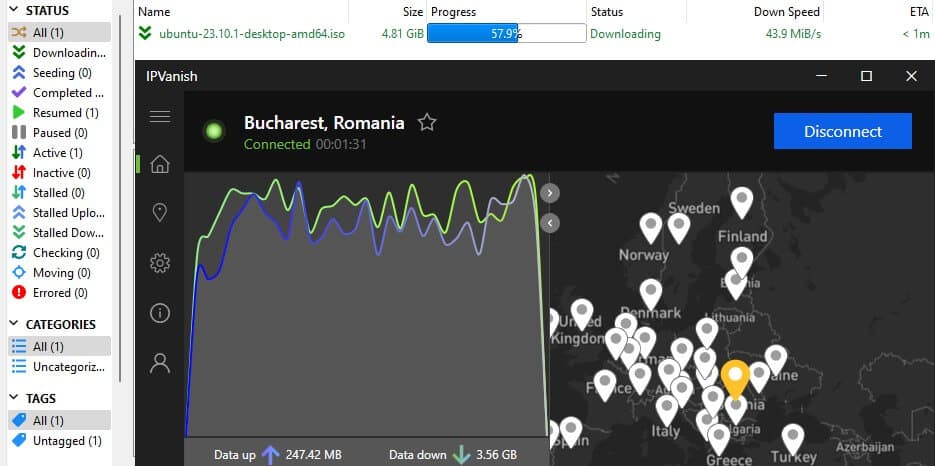Filter by Errored (0) status
Image resolution: width=935 pixels, height=466 pixels.
[x=59, y=292]
